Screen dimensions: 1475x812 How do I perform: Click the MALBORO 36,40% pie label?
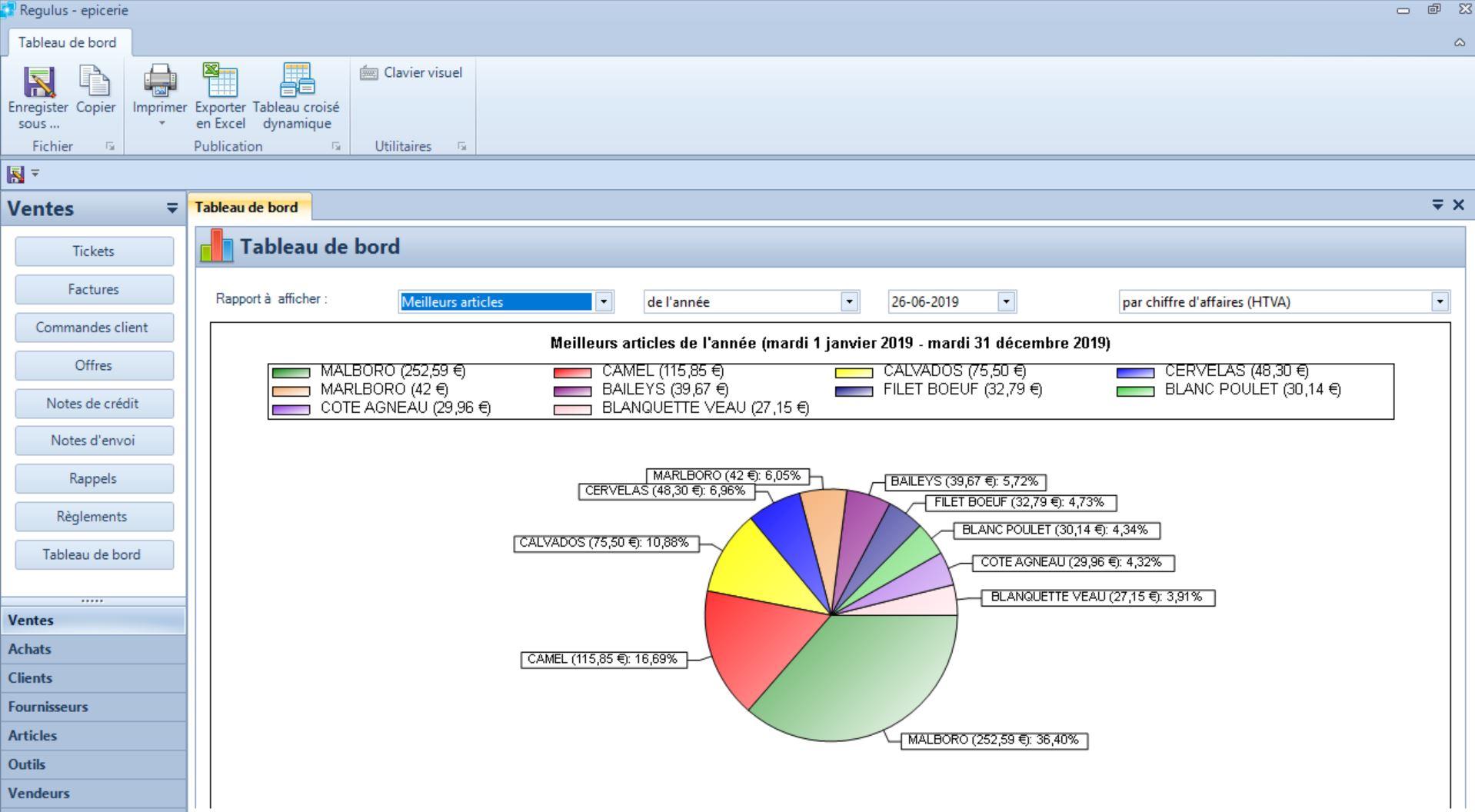click(x=994, y=740)
